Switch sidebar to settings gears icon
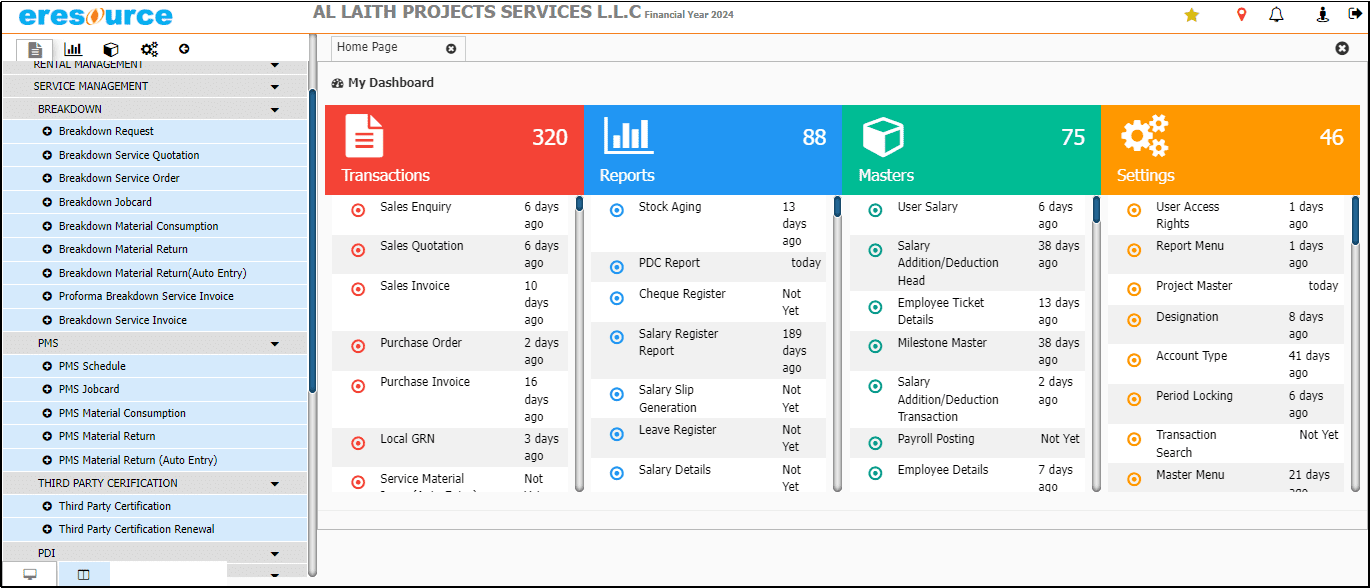 pos(149,49)
